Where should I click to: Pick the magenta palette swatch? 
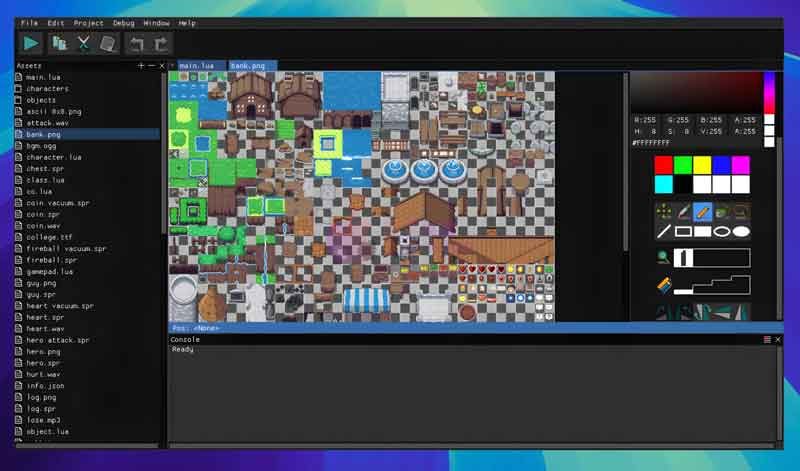[741, 165]
